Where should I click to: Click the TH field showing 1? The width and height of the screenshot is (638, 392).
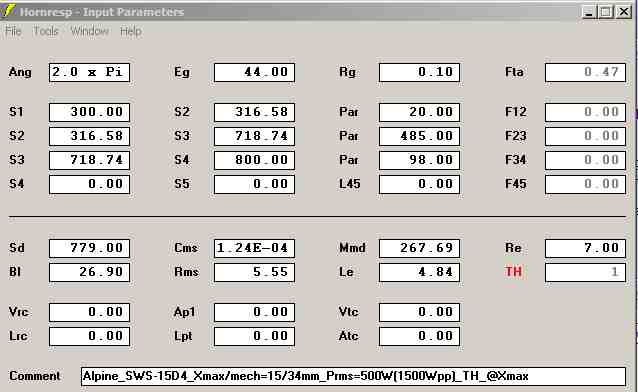click(x=585, y=272)
